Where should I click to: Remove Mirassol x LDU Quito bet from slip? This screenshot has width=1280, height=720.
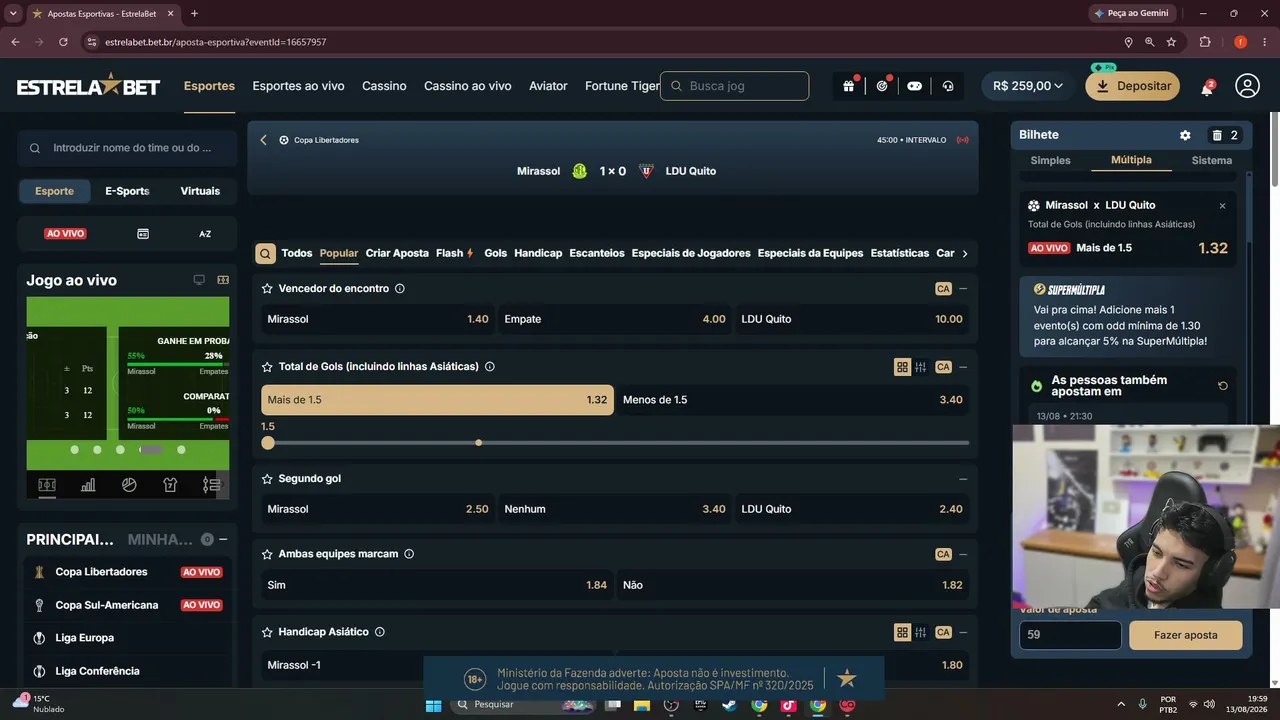[1222, 206]
